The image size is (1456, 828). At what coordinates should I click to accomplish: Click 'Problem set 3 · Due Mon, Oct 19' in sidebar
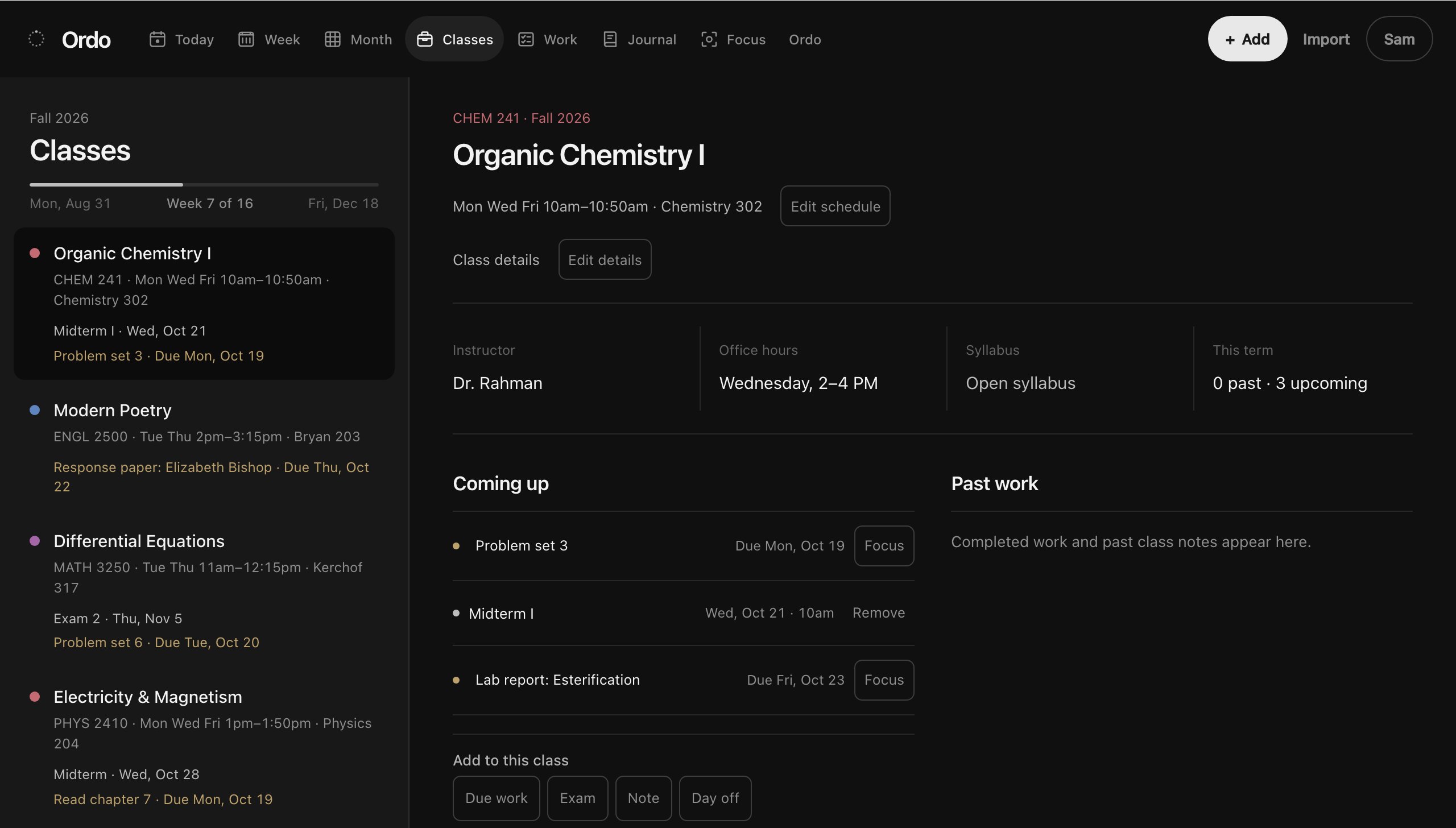[159, 355]
